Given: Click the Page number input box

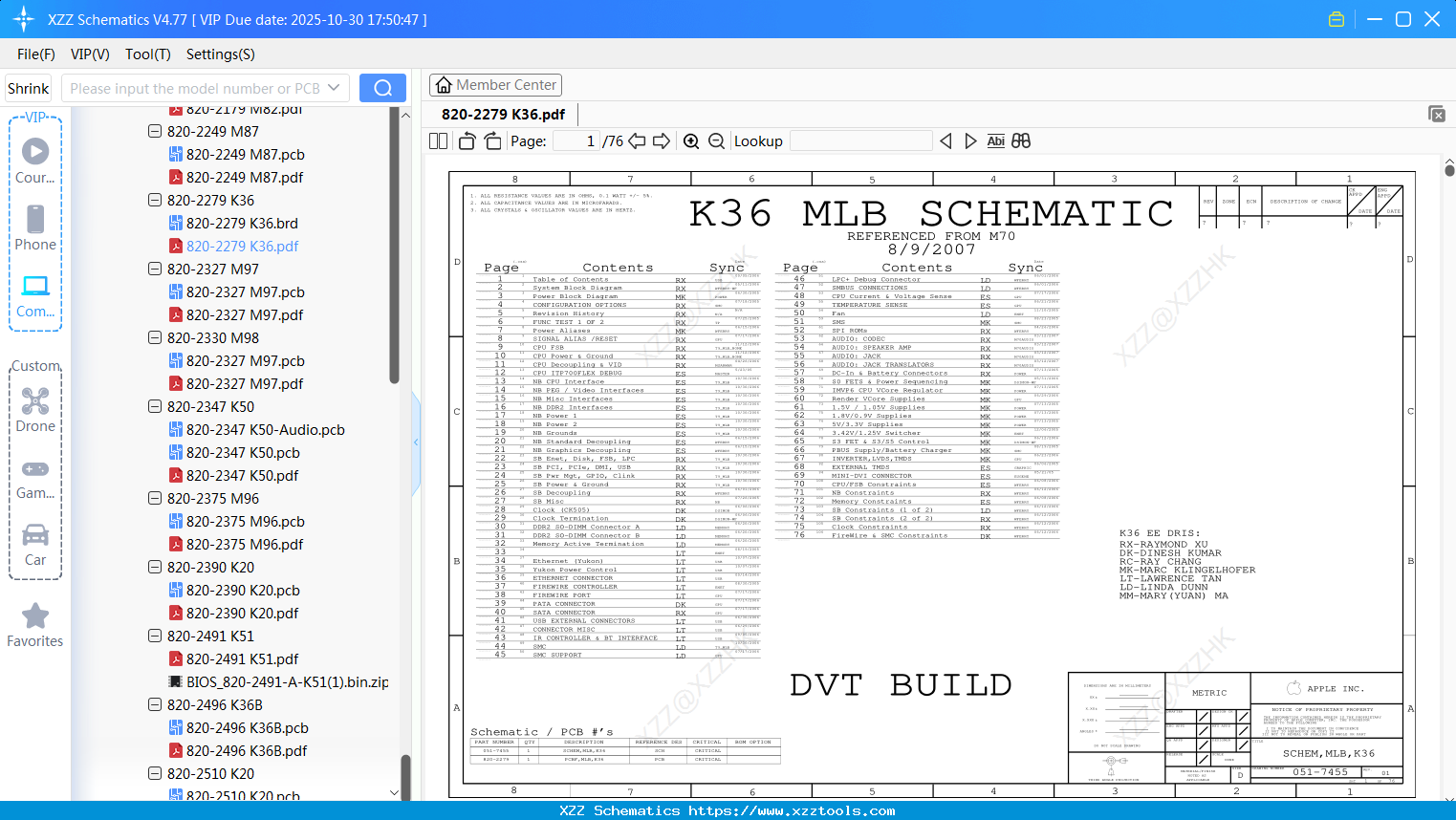Looking at the screenshot, I should (576, 141).
